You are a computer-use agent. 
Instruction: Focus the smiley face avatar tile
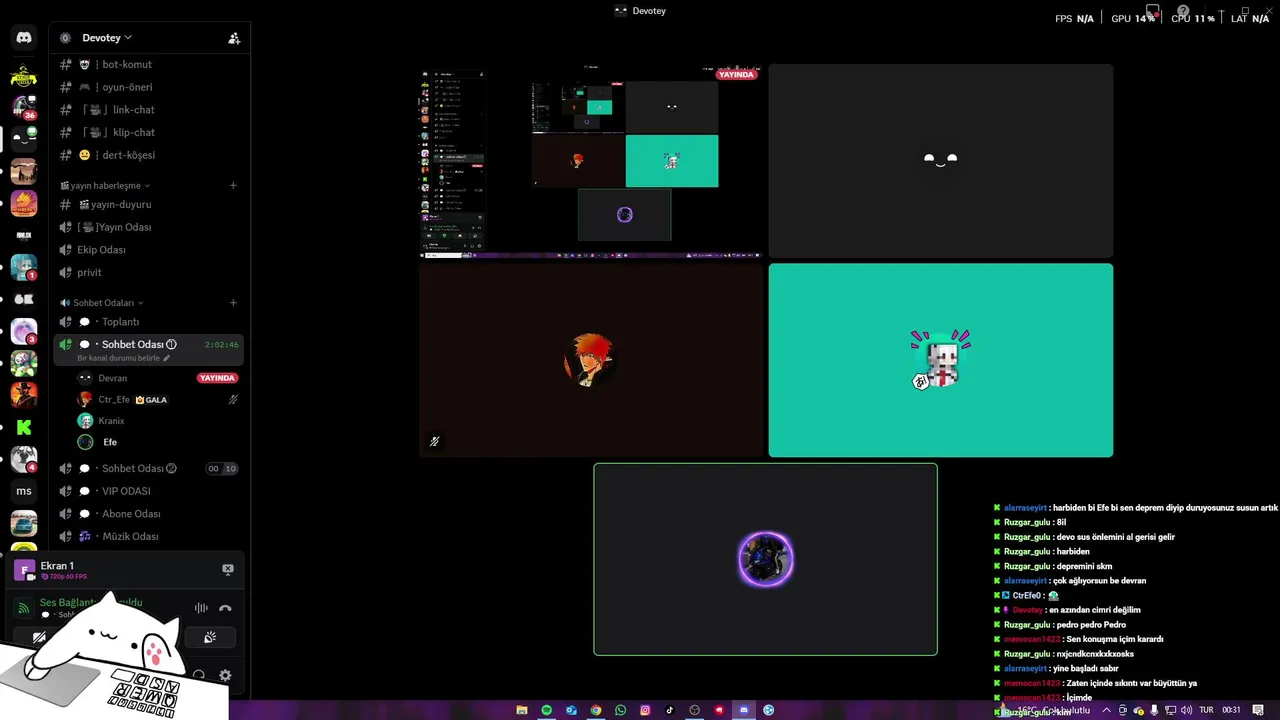(x=940, y=161)
